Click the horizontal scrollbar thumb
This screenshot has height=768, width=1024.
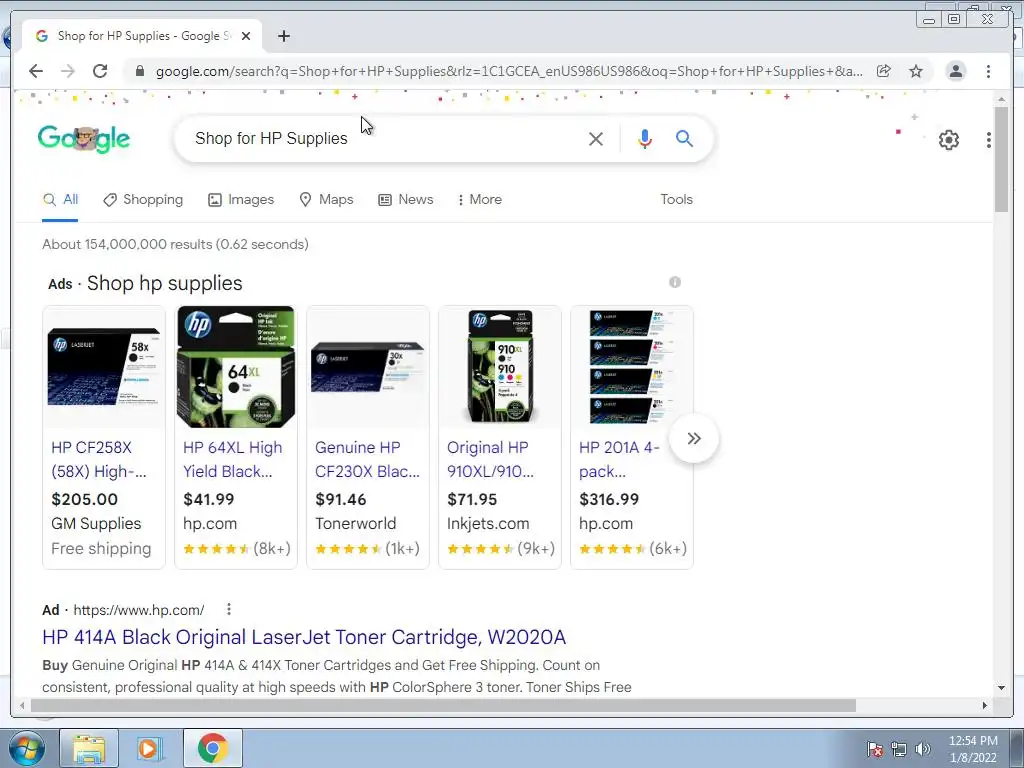pyautogui.click(x=443, y=705)
